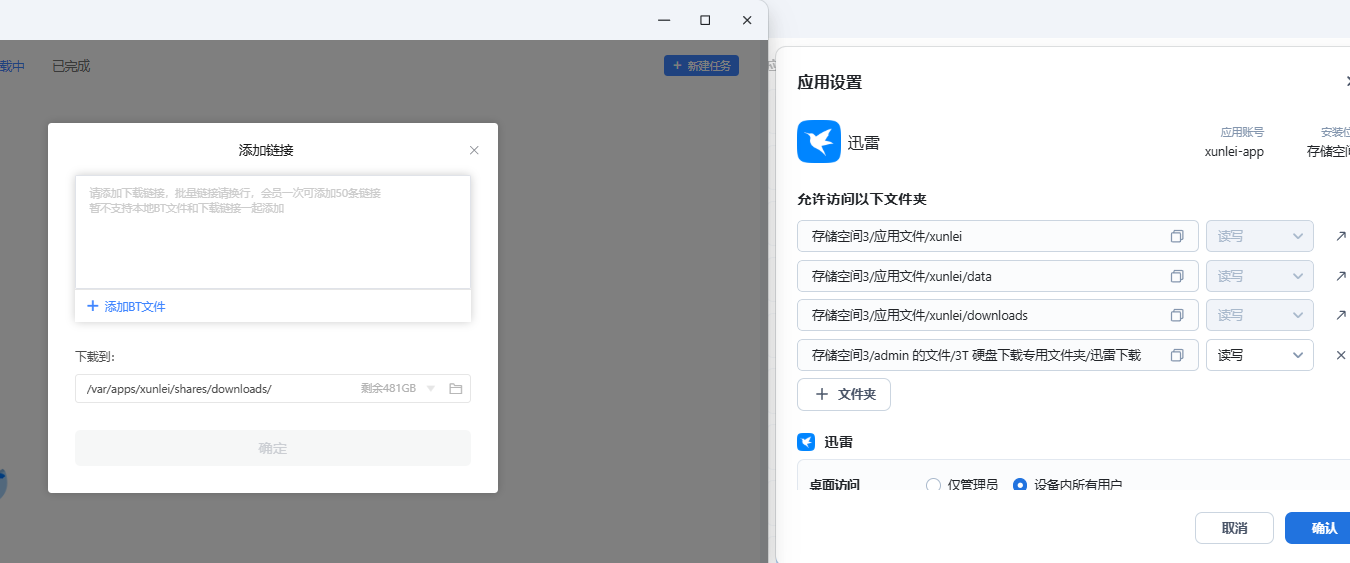Close the 添加链接 dialog
Screen dimensions: 1350x563
pos(474,150)
